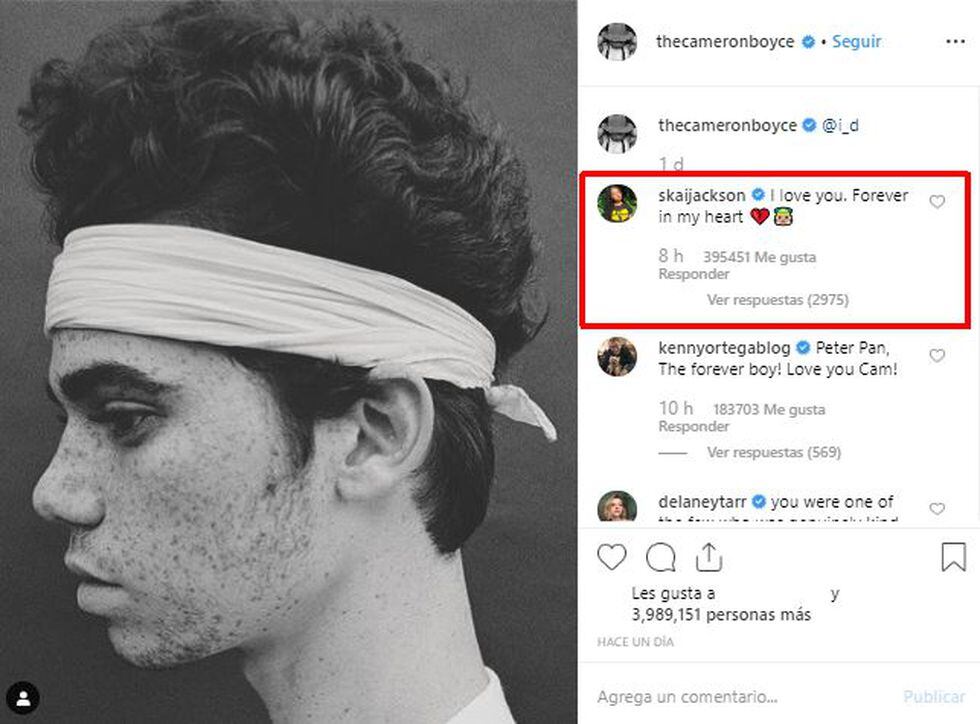Open the comment bubble icon
Image resolution: width=980 pixels, height=724 pixels.
[661, 558]
